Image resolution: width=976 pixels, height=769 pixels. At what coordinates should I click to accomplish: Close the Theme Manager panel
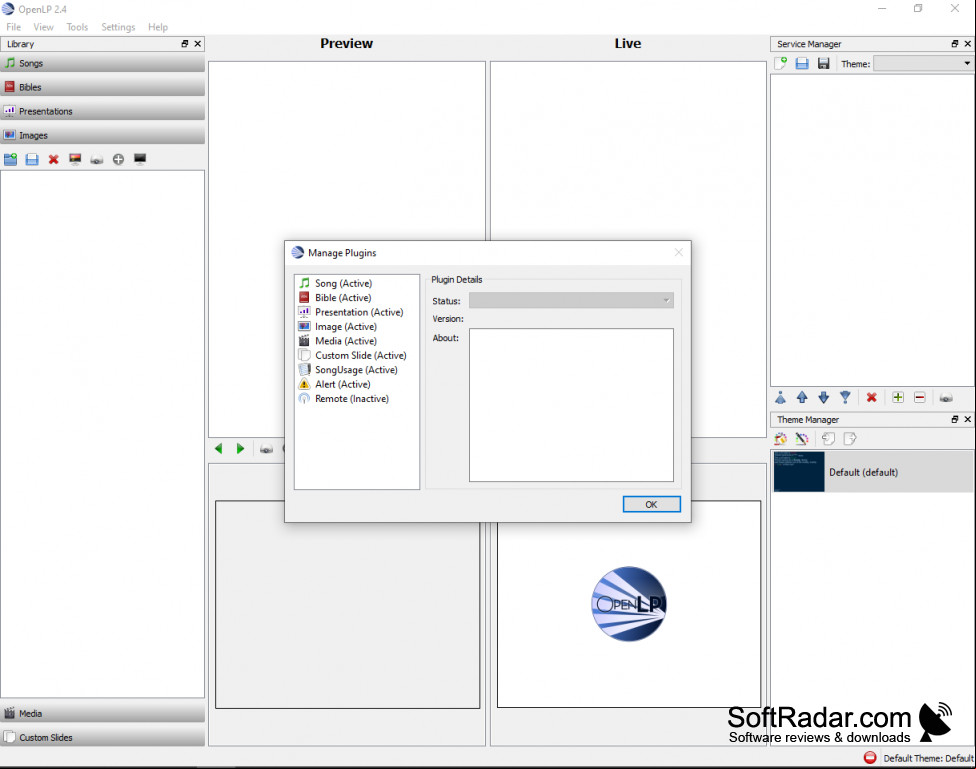968,419
